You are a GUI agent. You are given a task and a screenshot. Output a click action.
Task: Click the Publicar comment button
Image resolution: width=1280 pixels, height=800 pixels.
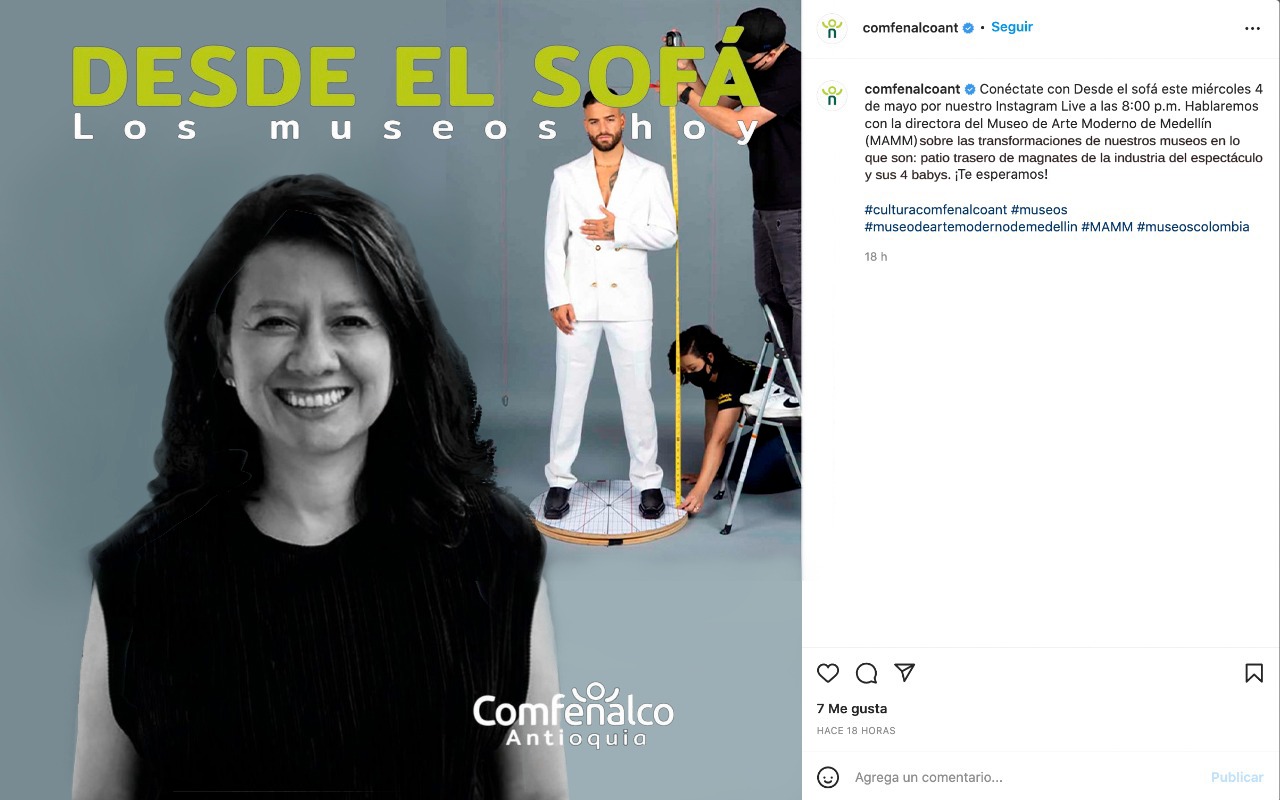1237,777
